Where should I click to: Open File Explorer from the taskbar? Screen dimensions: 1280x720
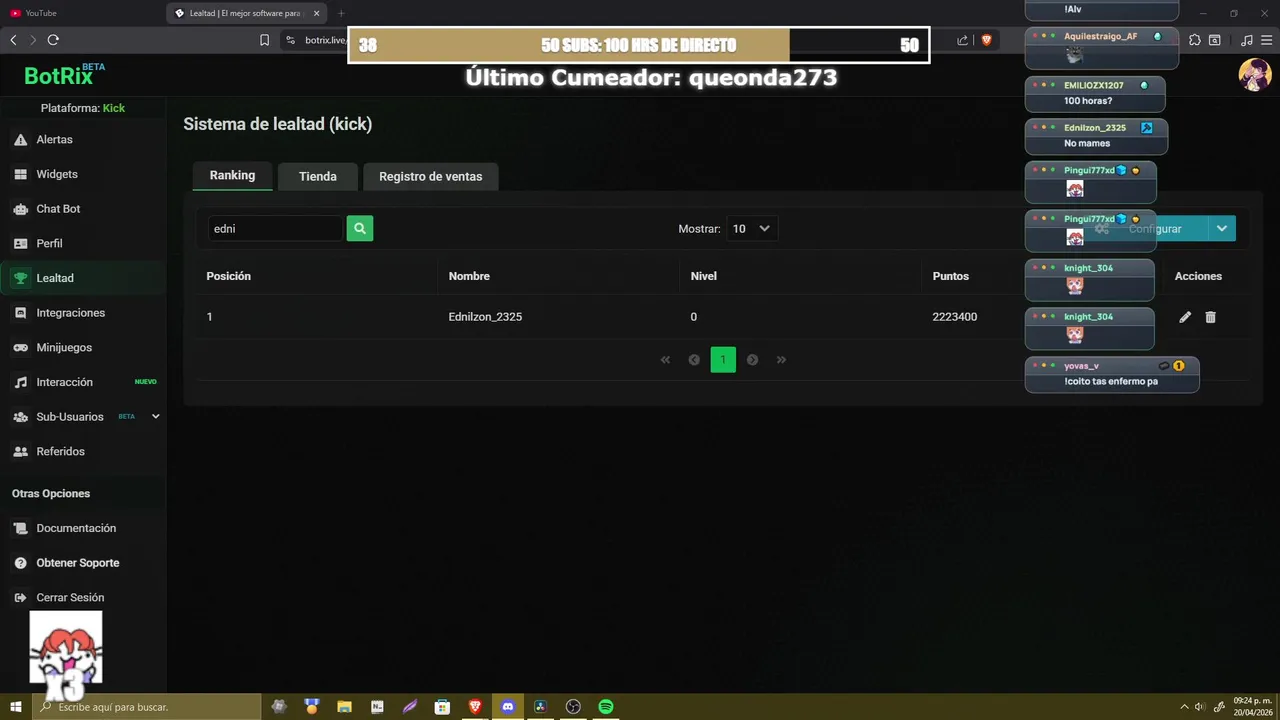pyautogui.click(x=344, y=707)
